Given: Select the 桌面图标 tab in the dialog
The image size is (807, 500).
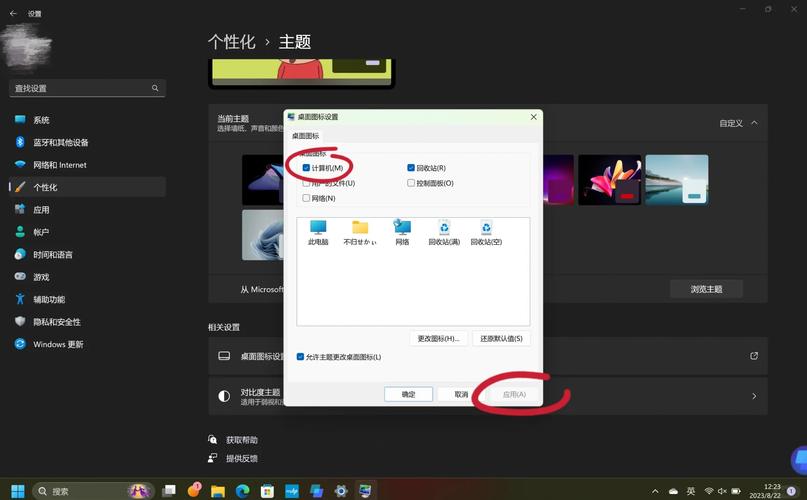Looking at the screenshot, I should tap(305, 136).
